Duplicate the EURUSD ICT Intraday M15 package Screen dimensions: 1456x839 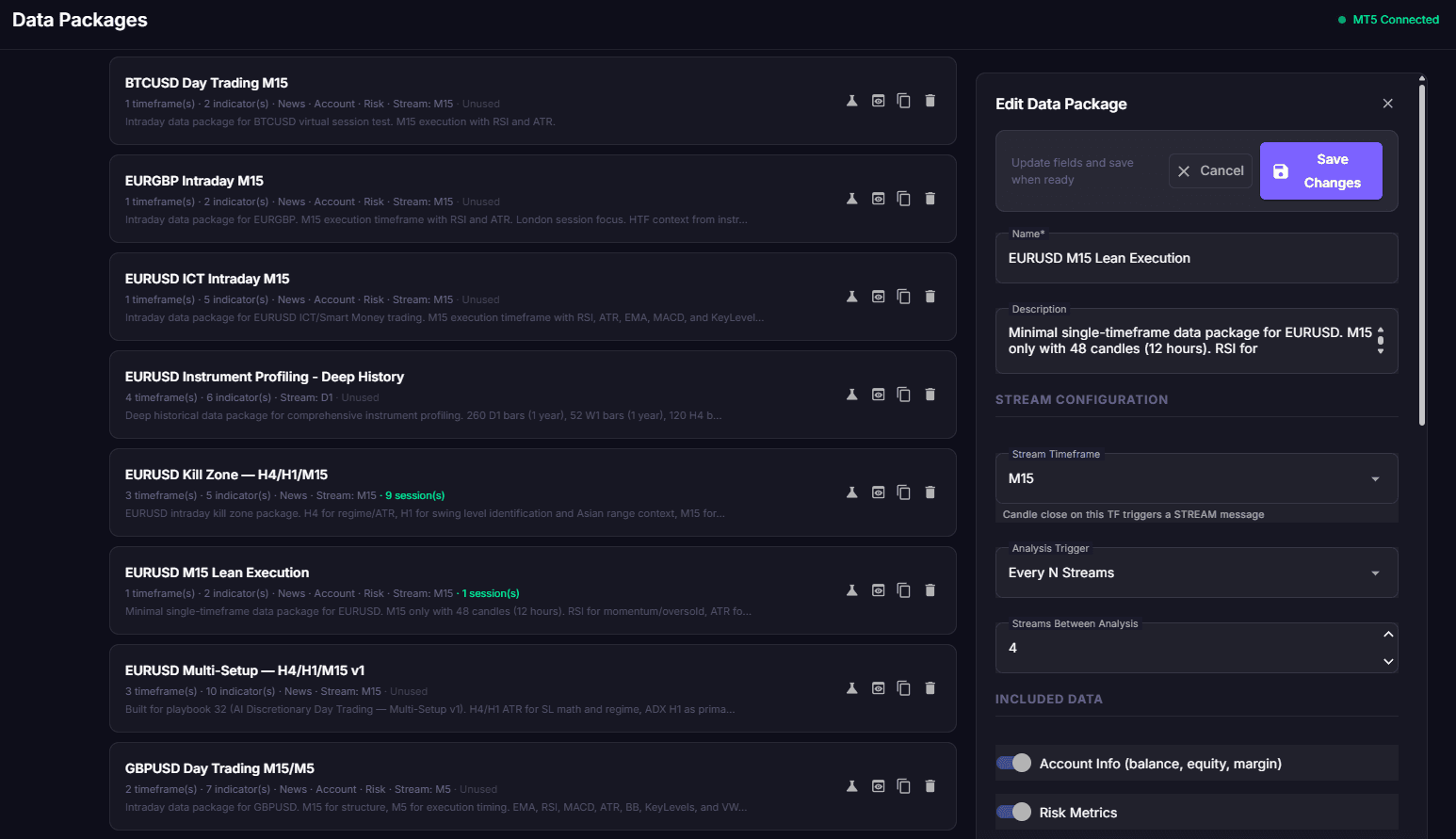(x=904, y=297)
